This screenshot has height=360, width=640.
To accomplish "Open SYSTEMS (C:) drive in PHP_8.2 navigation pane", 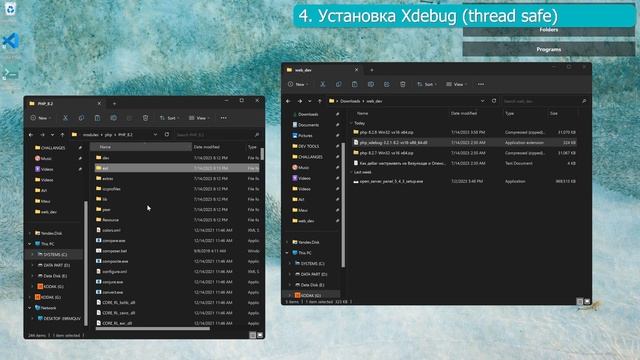I will [55, 254].
